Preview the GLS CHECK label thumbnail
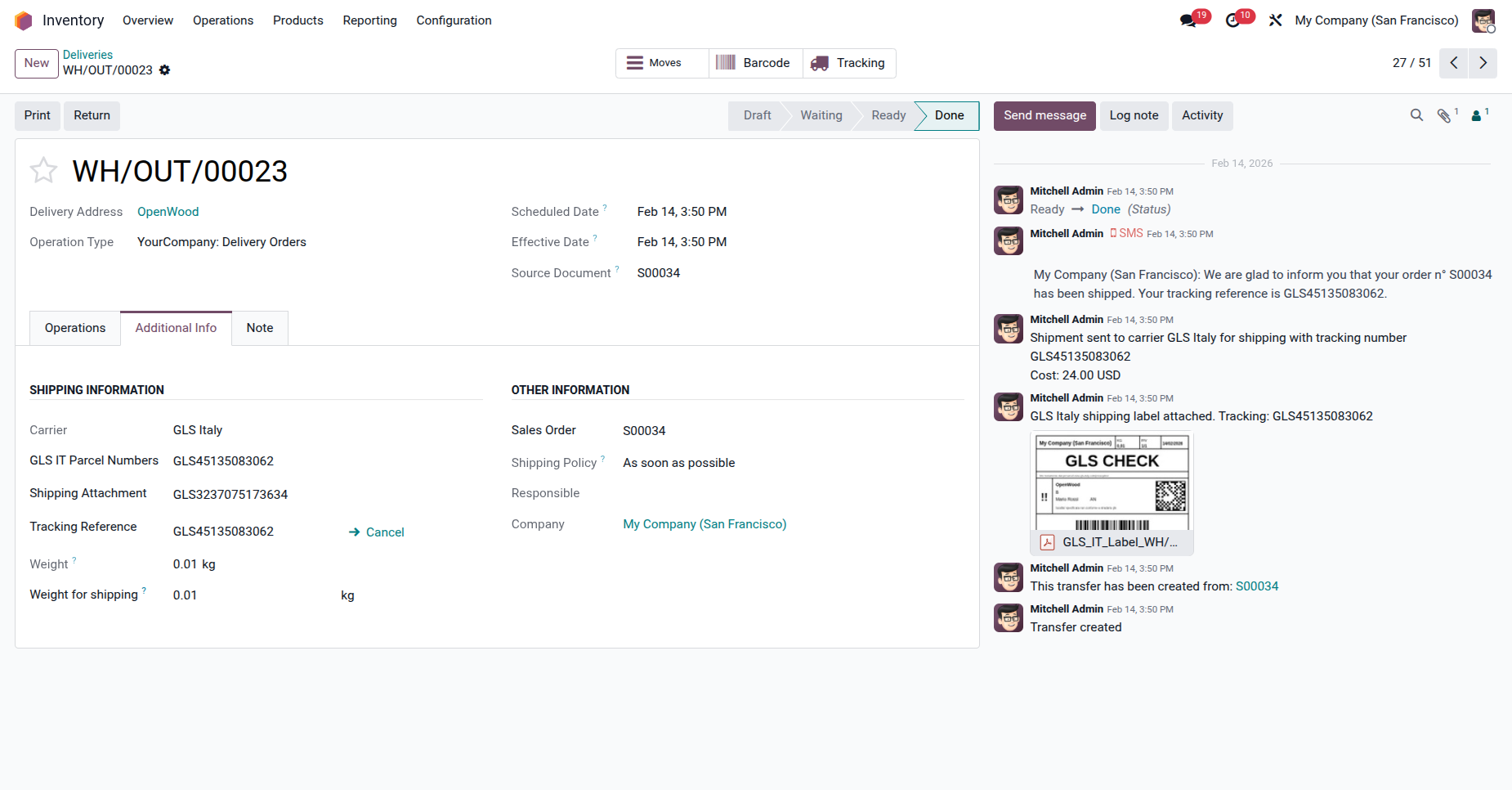Screen dimensions: 1512x790 1112,482
